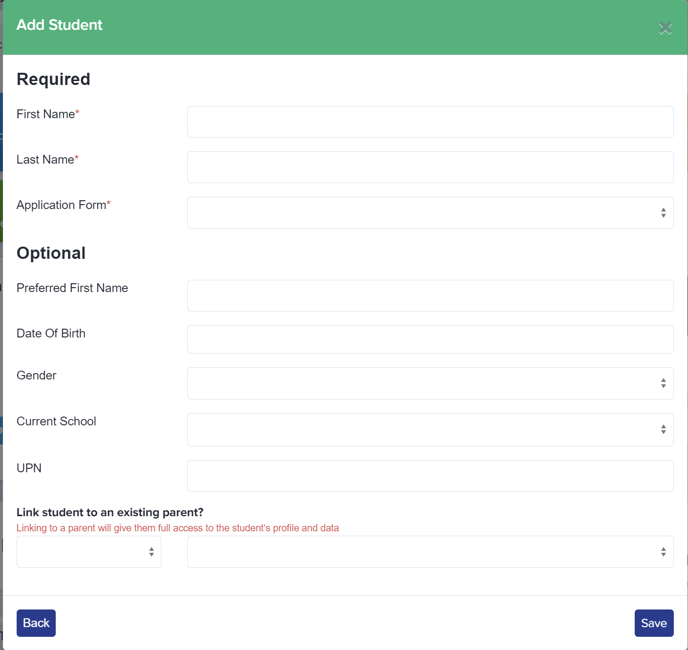Click arrows icon of small parent dropdown
688x650 pixels.
151,552
